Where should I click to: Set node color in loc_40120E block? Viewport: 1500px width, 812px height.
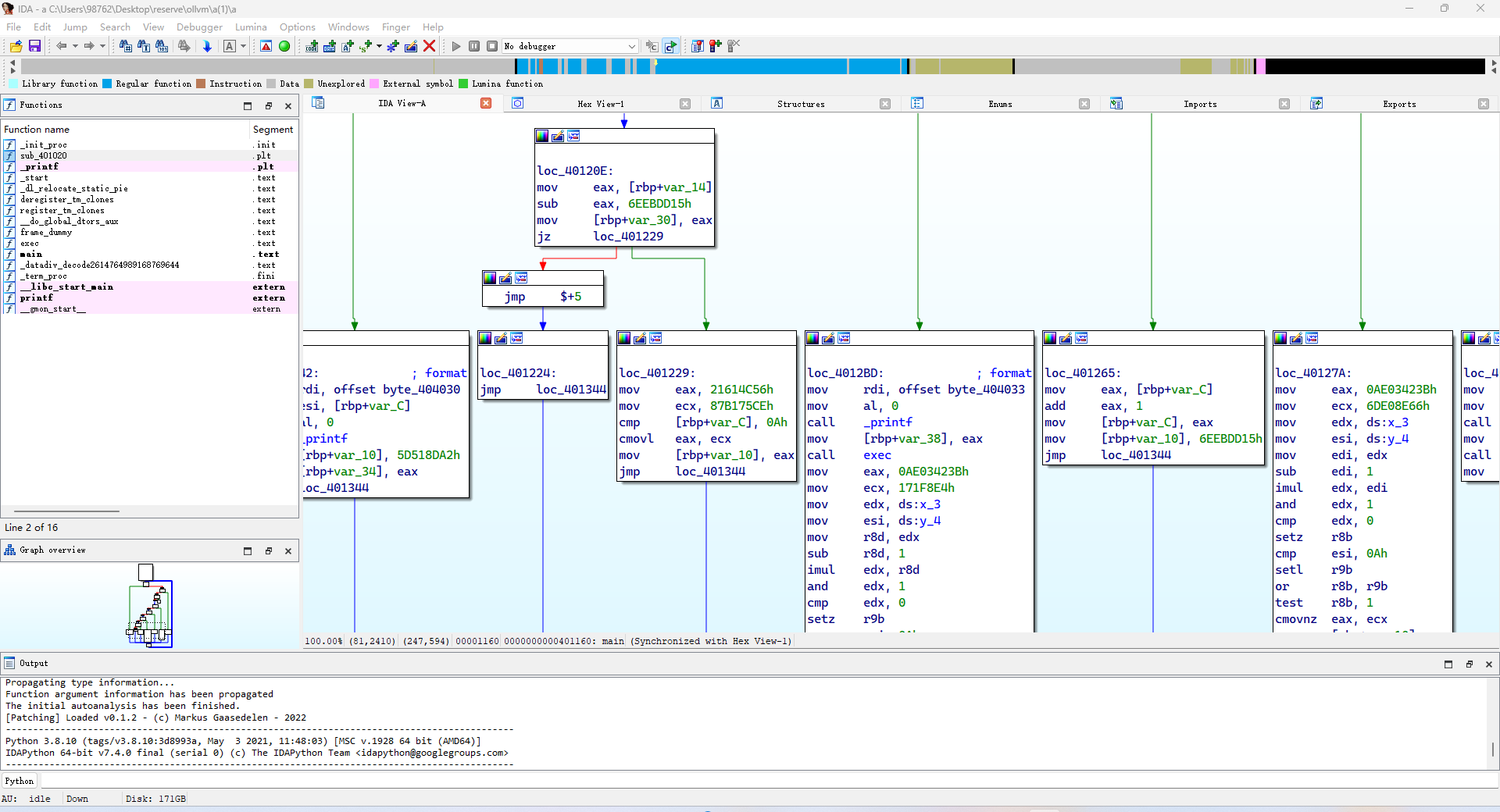[x=542, y=136]
